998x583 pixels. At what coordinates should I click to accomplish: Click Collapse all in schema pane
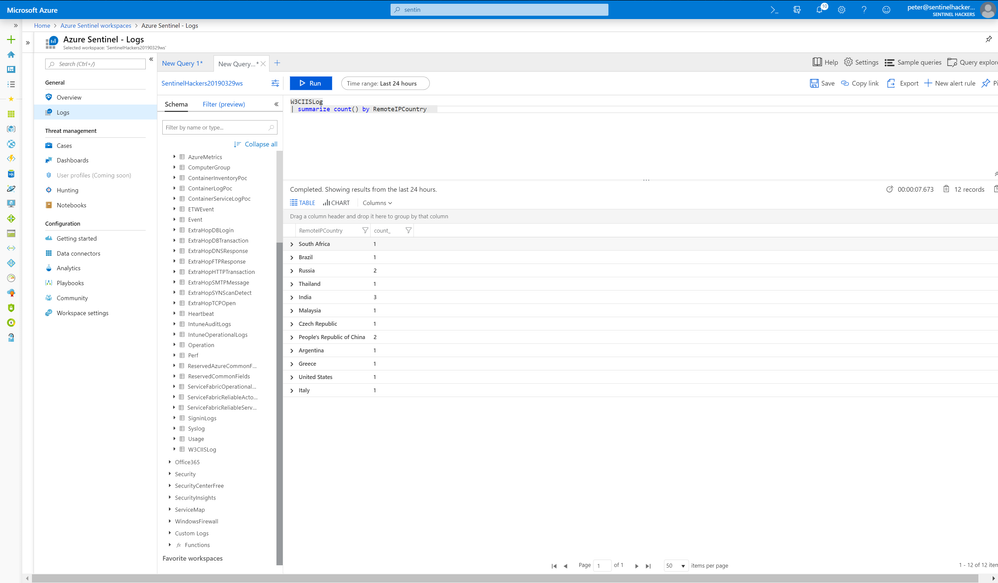(x=256, y=144)
